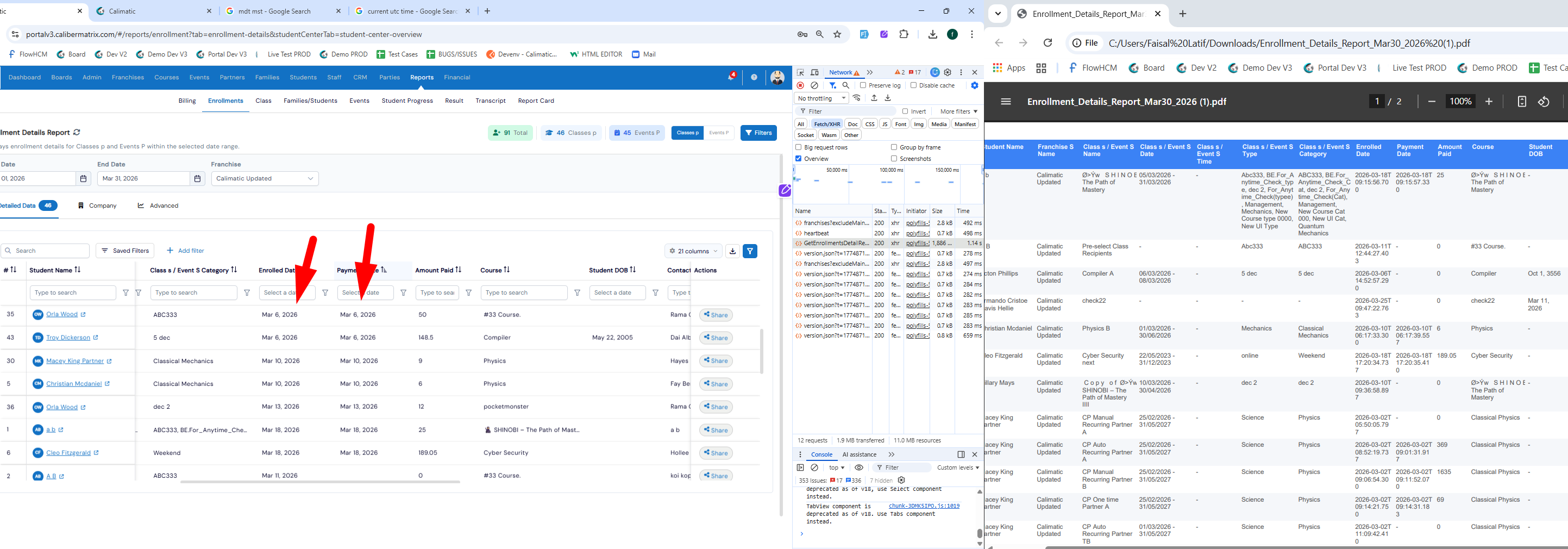Zoom out the PDF with minus icon

(1432, 102)
